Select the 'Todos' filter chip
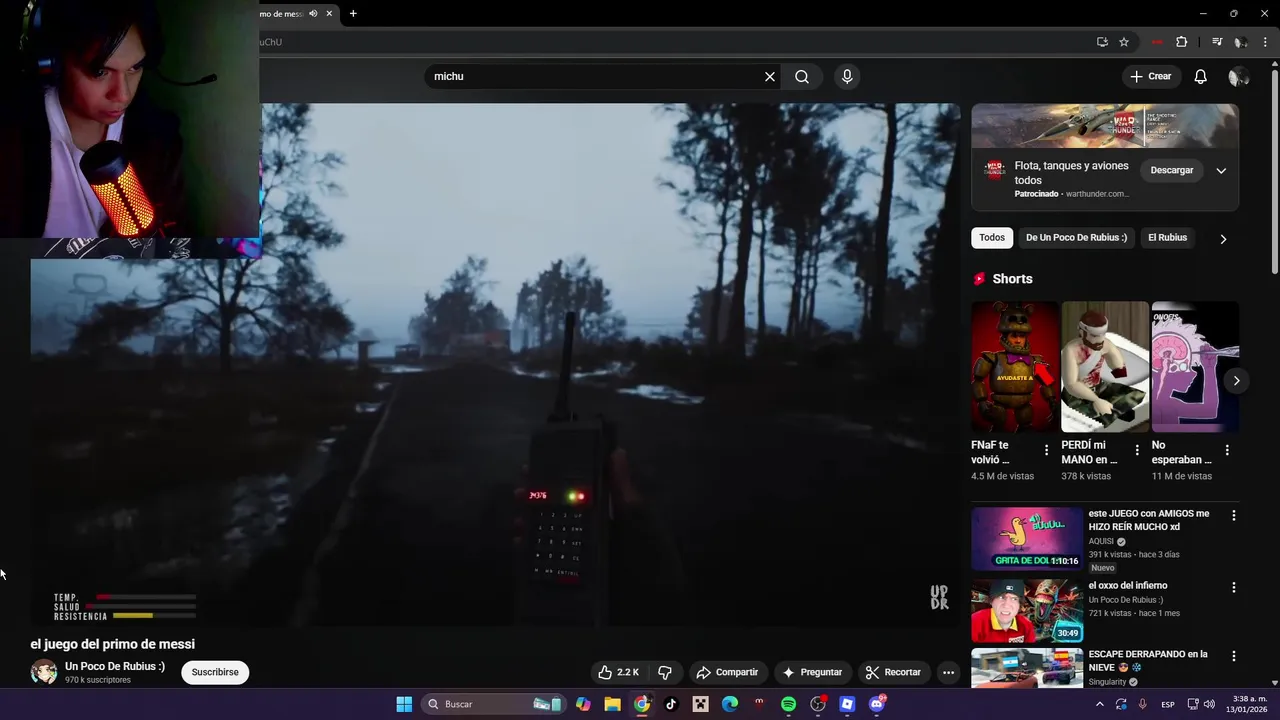 pos(992,238)
